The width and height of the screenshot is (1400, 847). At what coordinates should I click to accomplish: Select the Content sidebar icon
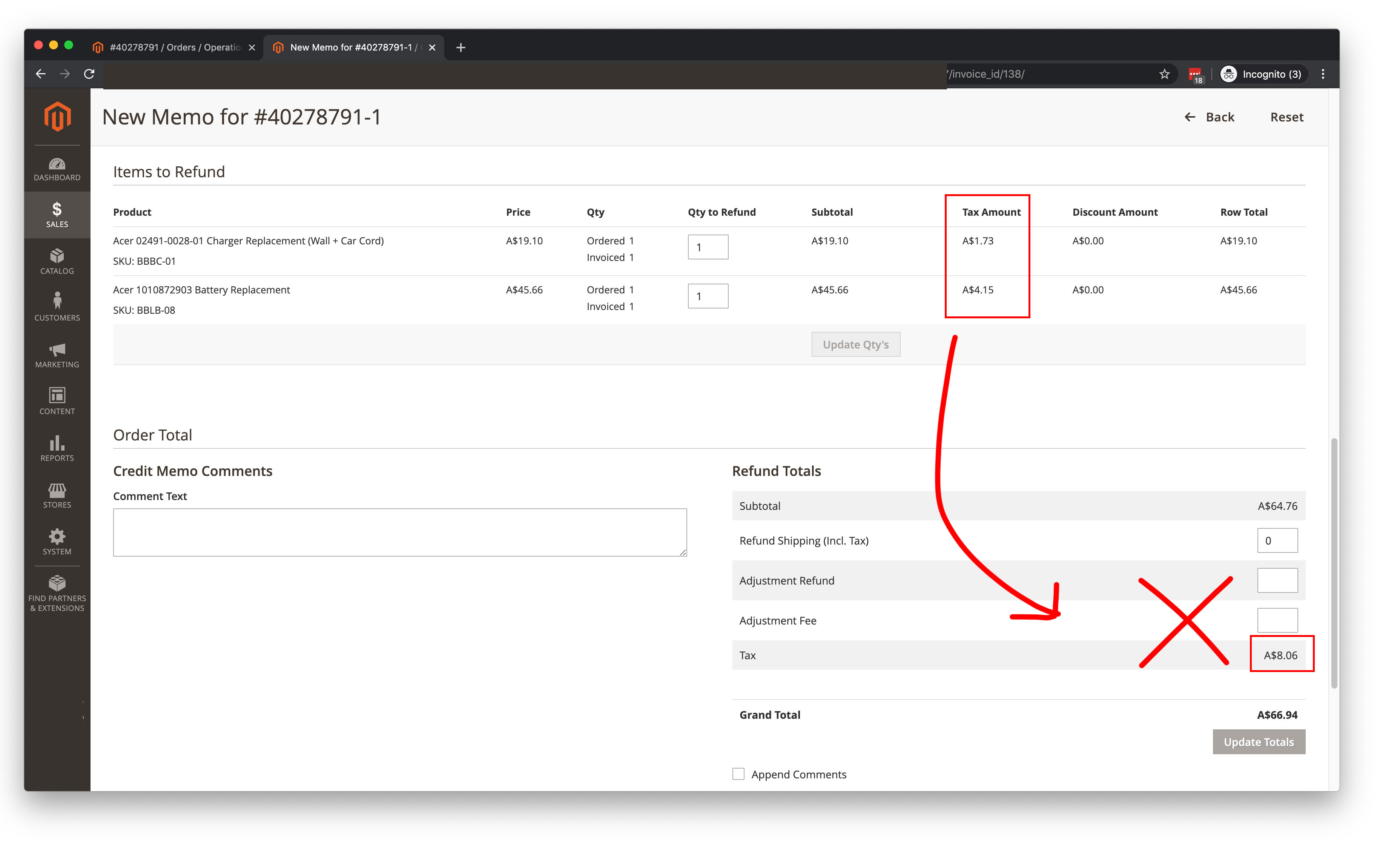pos(56,401)
